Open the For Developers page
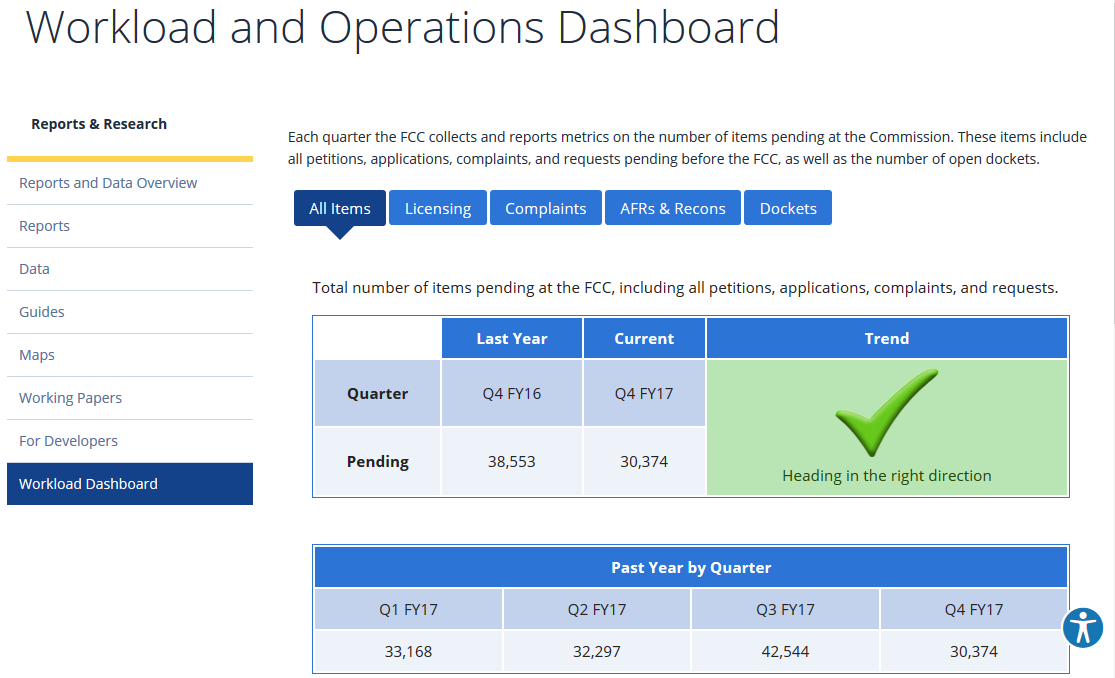Viewport: 1115px width, 678px height. (68, 441)
